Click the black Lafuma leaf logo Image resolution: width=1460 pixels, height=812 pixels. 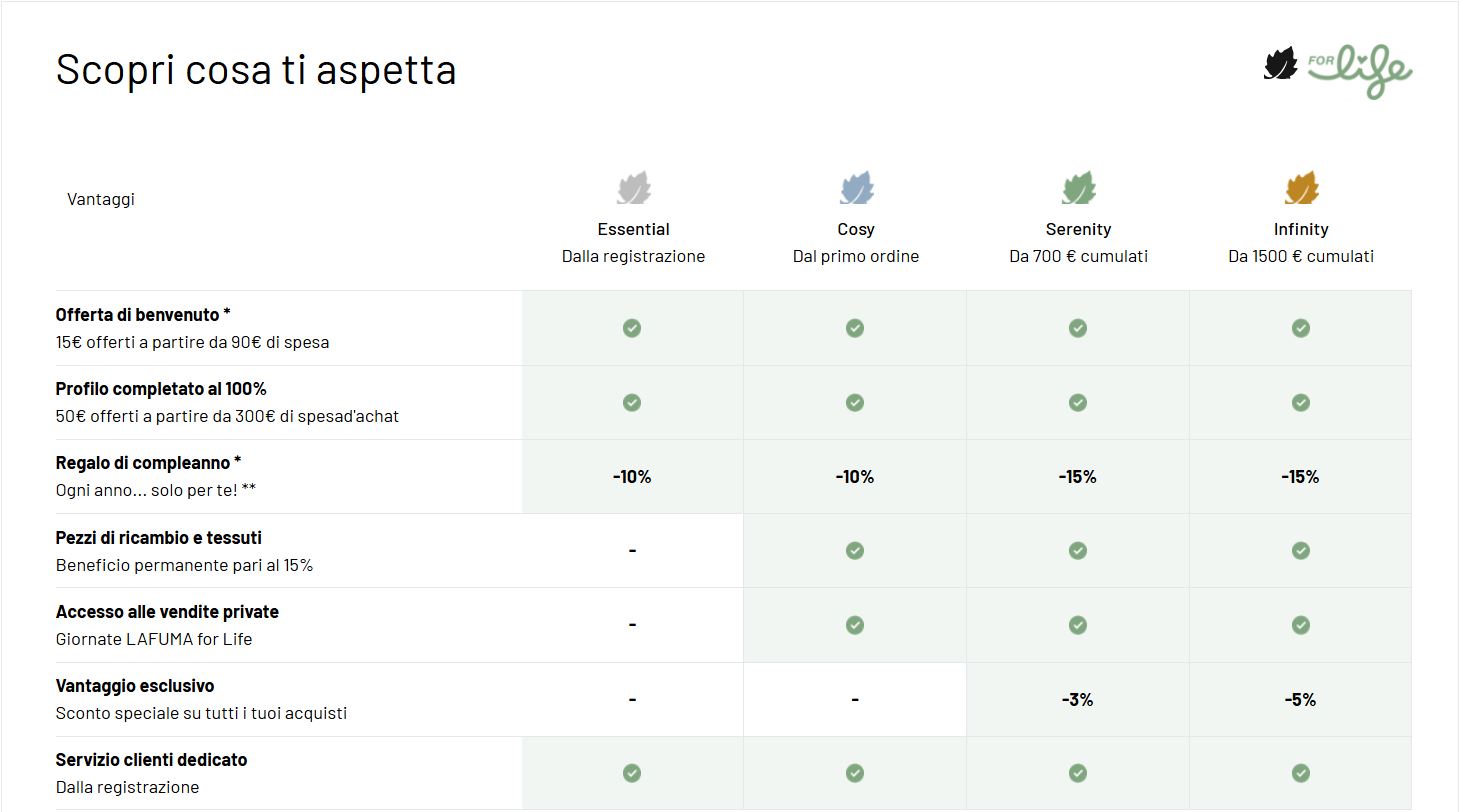click(1281, 64)
